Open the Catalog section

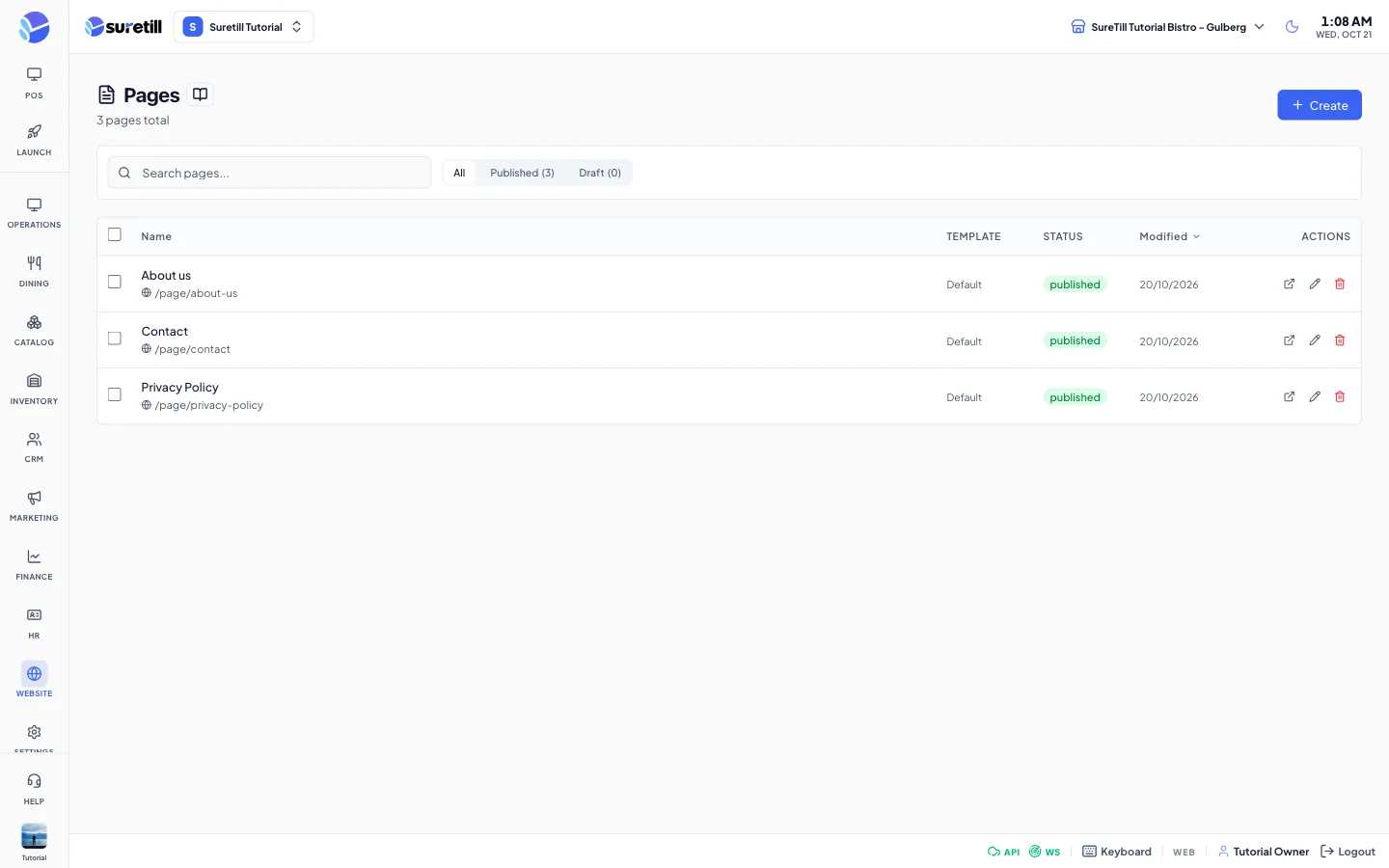[x=34, y=331]
